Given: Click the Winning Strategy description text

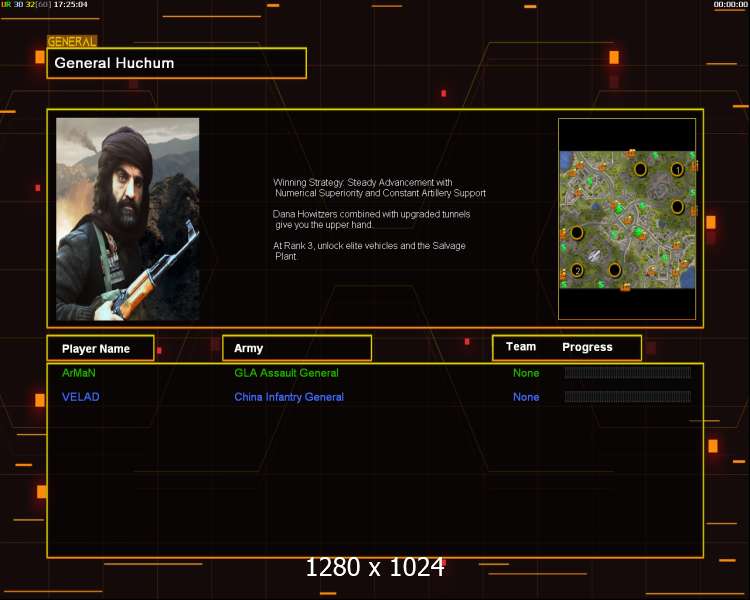Looking at the screenshot, I should tap(379, 187).
